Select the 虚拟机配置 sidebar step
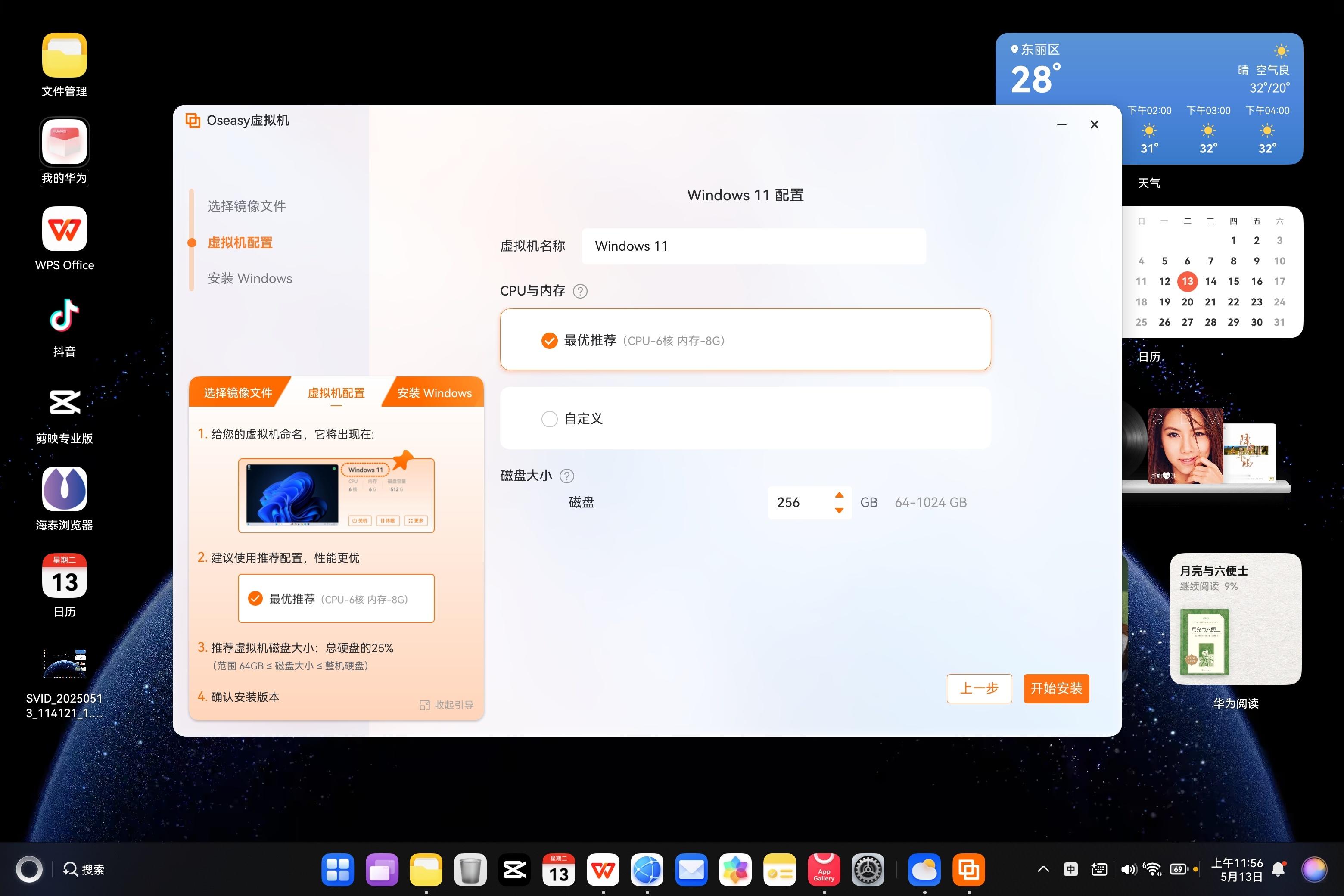The width and height of the screenshot is (1344, 896). coord(240,242)
